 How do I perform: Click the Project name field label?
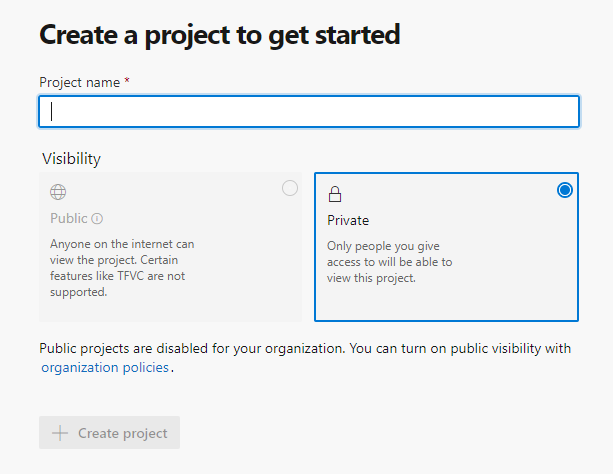click(79, 82)
